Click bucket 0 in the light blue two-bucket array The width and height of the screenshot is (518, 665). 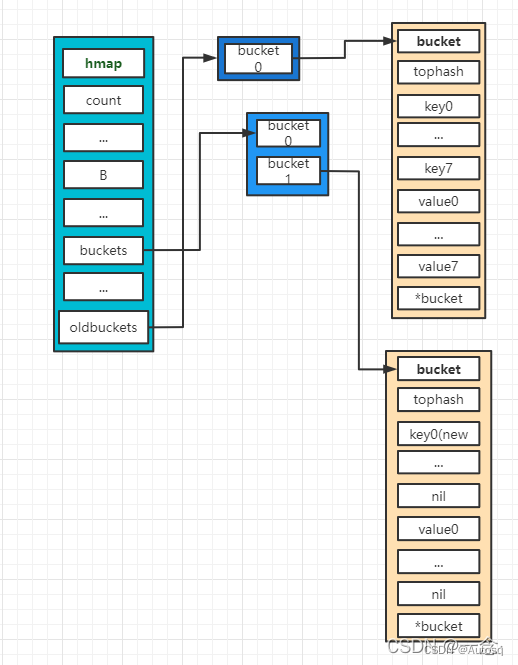coord(288,133)
